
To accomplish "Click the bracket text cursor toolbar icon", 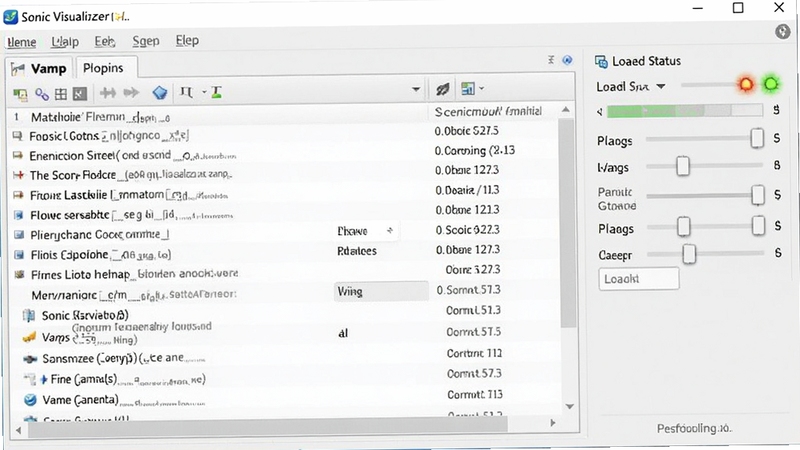I will 186,92.
